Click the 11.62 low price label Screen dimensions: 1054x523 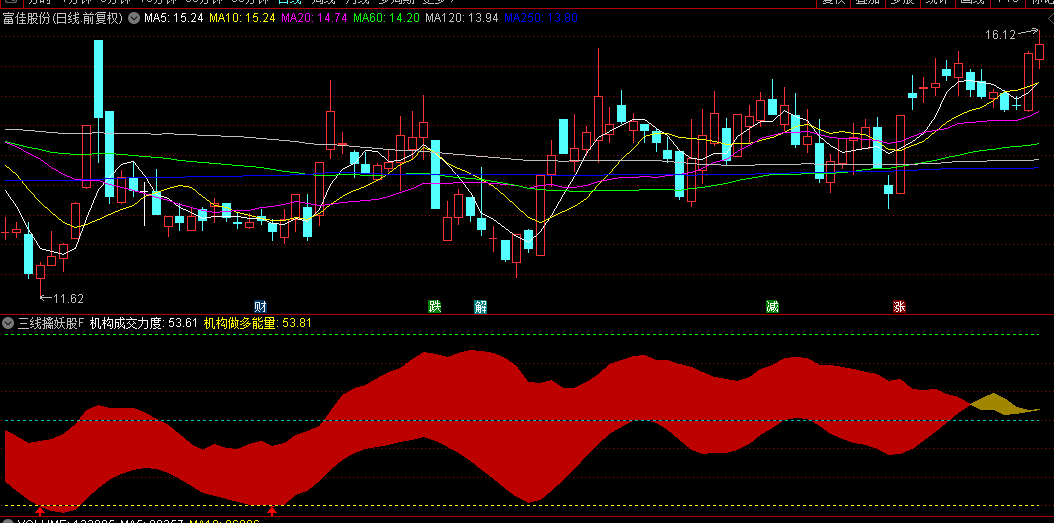69,298
